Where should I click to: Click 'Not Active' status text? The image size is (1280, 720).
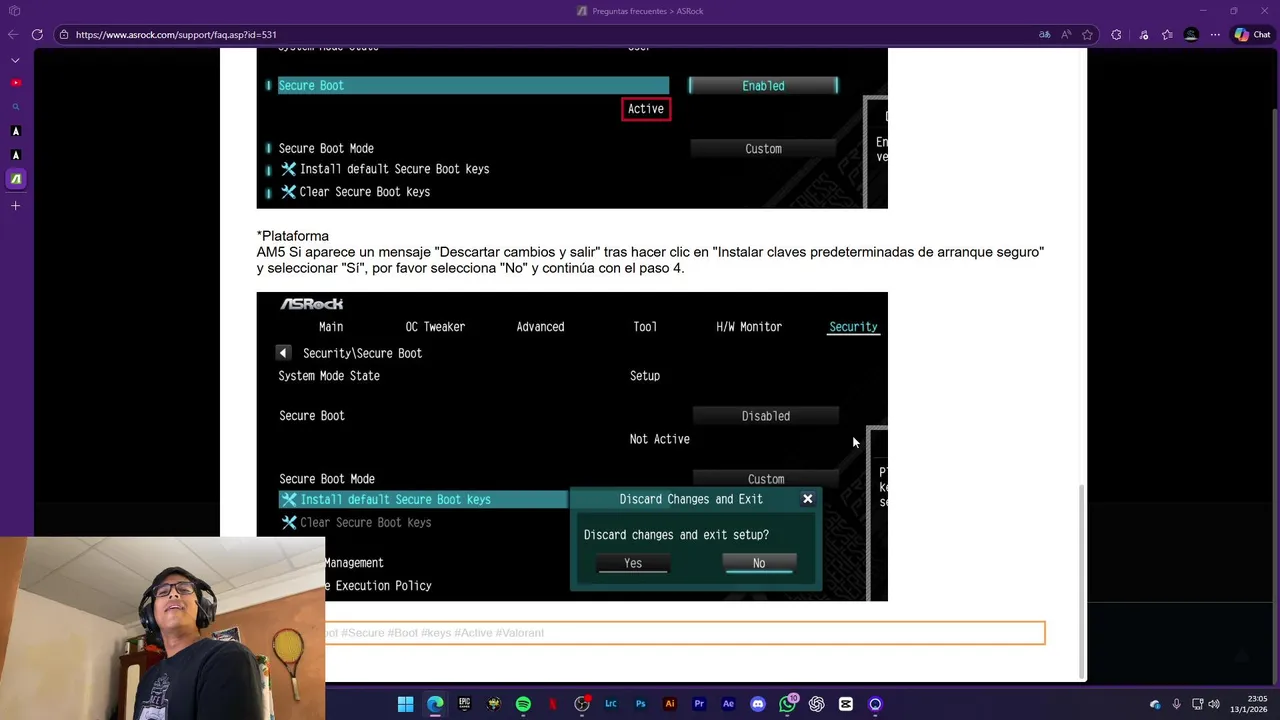pos(660,439)
